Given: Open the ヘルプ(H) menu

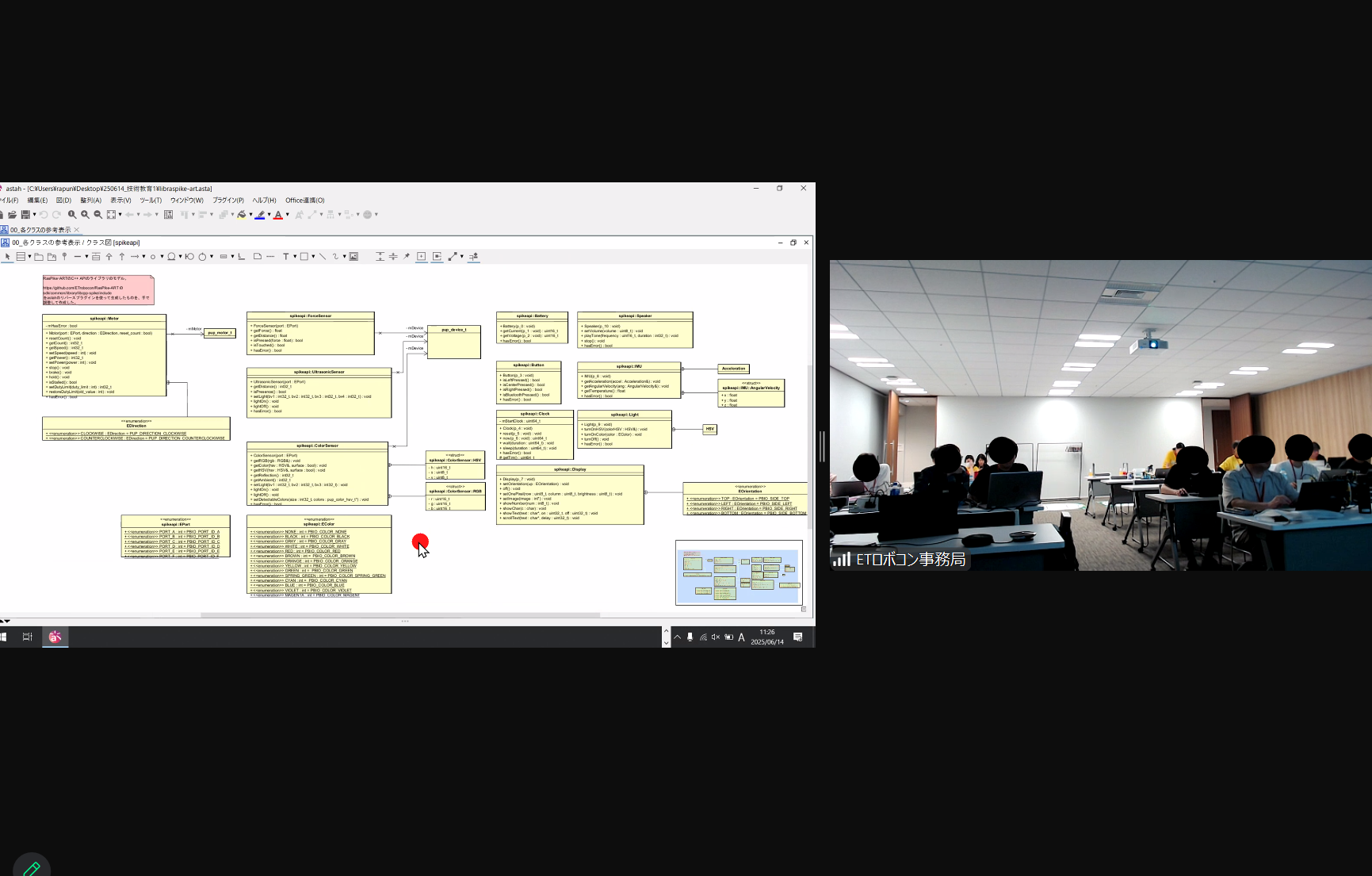Looking at the screenshot, I should (264, 201).
